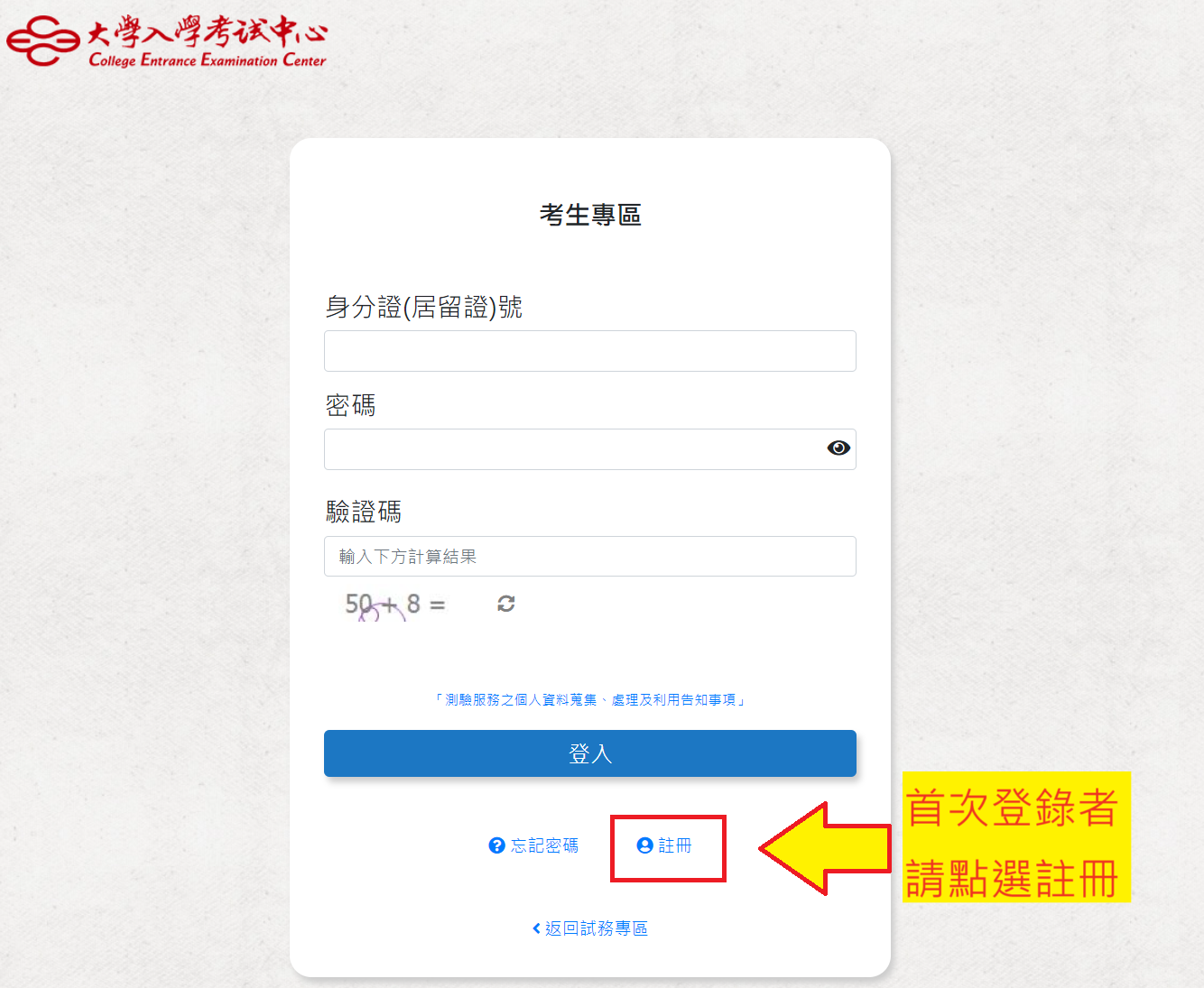The image size is (1204, 988).
Task: Click the question mark icon beside 忘記密碼
Action: pyautogui.click(x=496, y=845)
